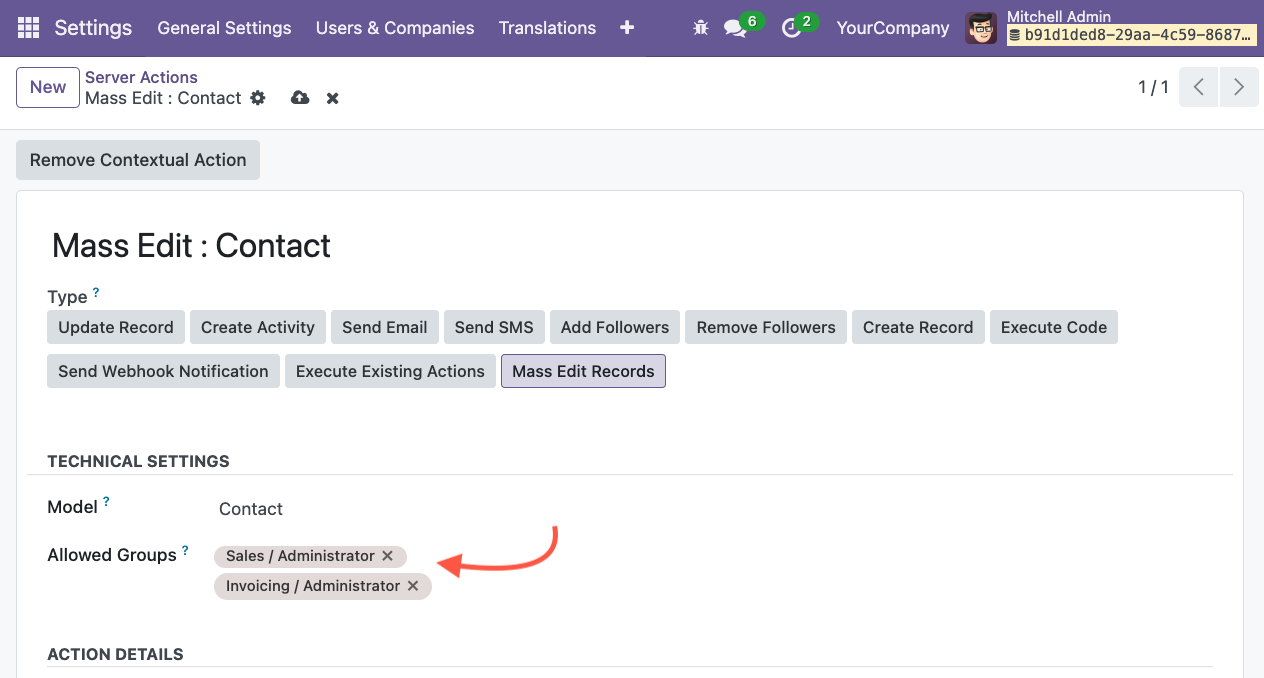Discard changes with the x icon in breadcrumb

[331, 98]
